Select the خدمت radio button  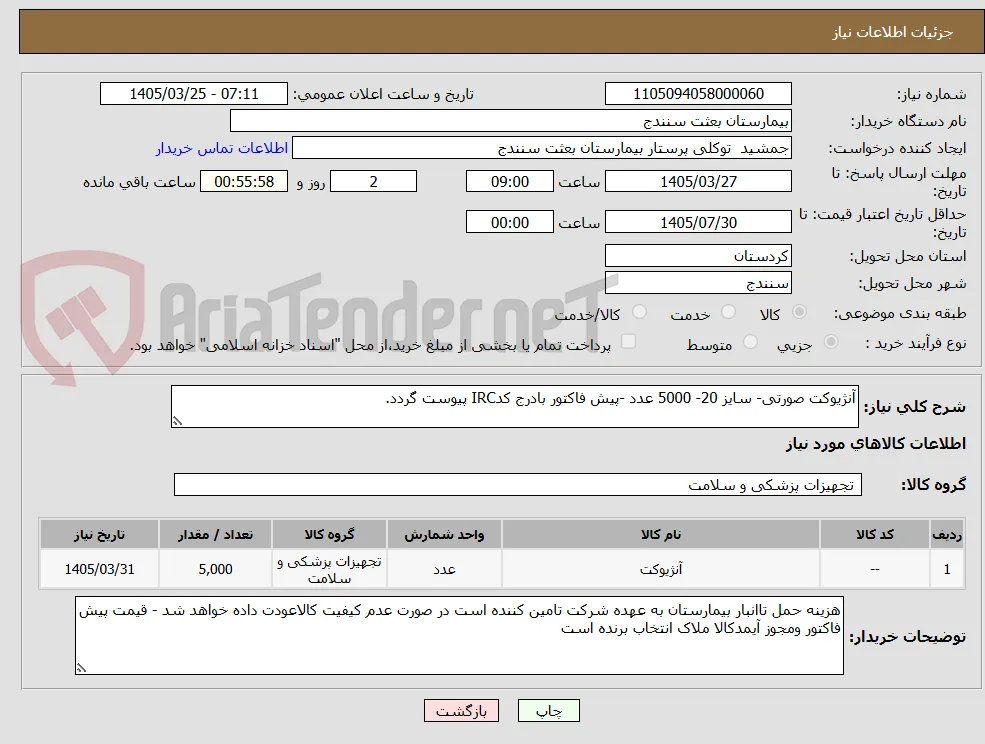pyautogui.click(x=728, y=312)
